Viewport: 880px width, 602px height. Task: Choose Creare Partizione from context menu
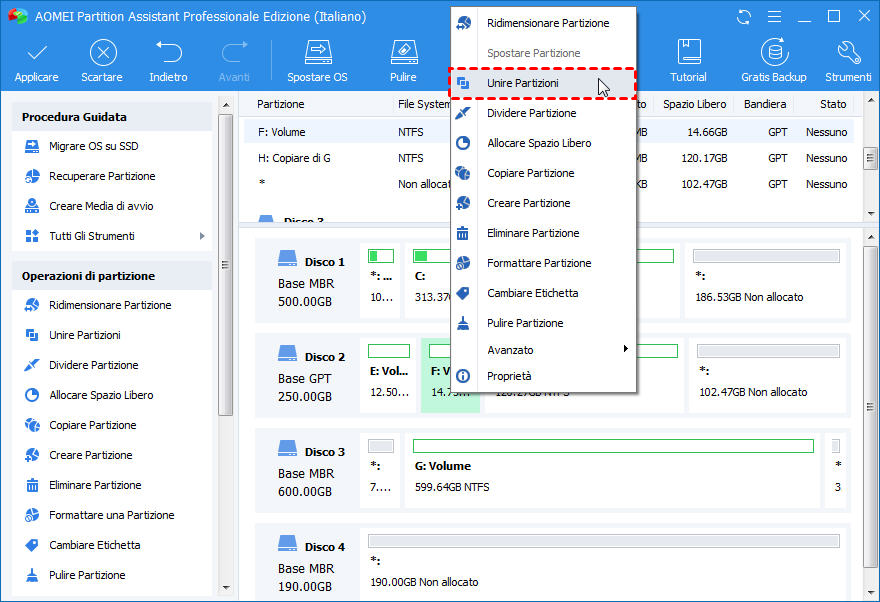543,203
